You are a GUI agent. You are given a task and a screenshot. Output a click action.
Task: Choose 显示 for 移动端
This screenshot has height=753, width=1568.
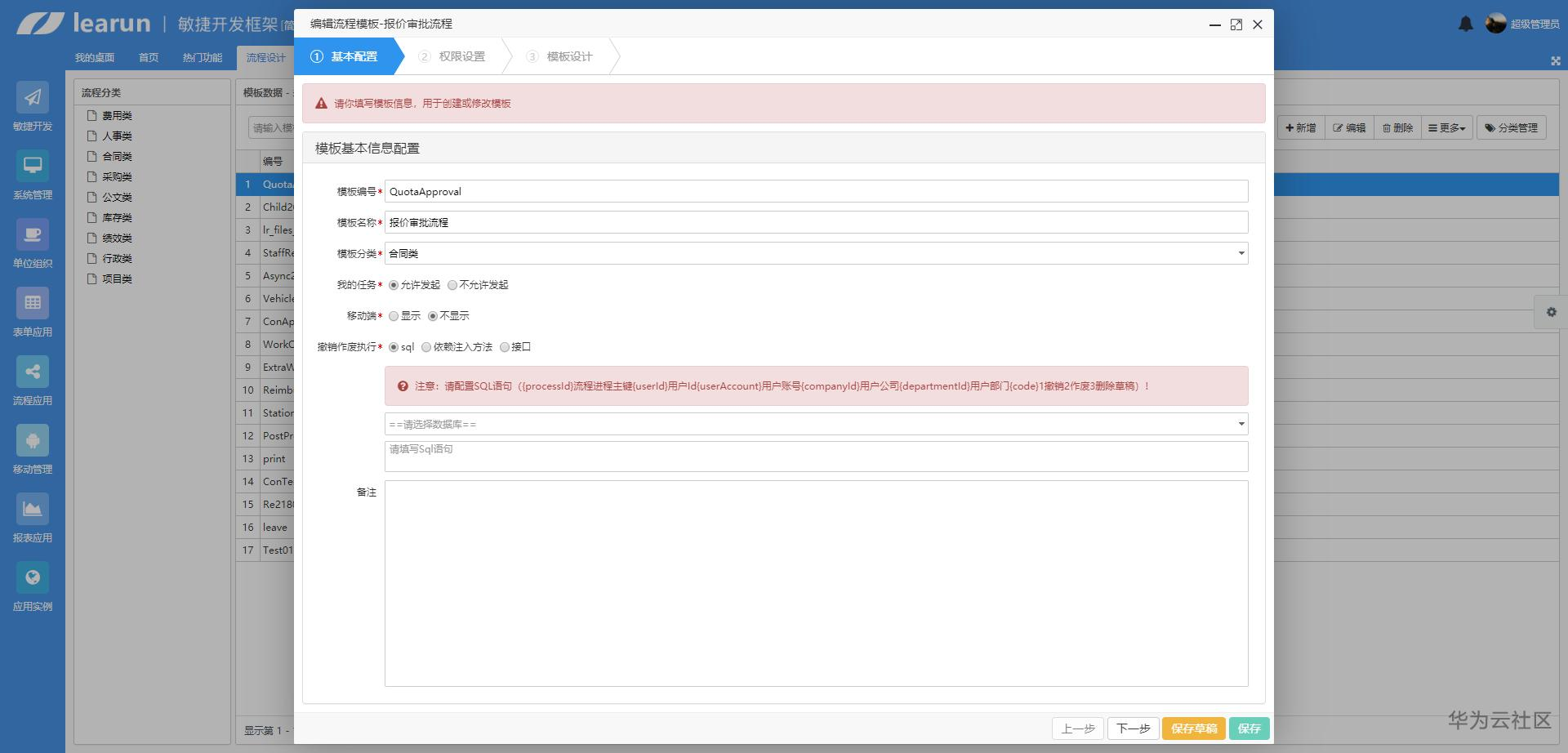pos(394,316)
